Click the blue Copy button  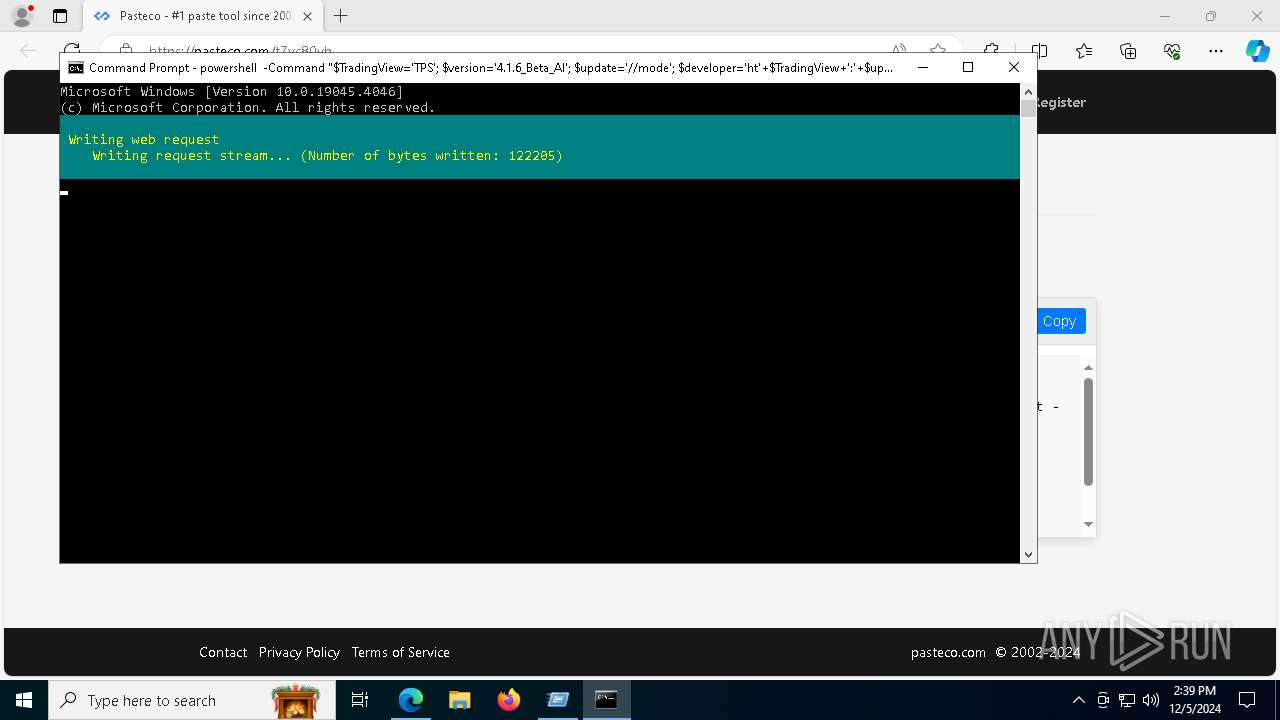point(1060,321)
